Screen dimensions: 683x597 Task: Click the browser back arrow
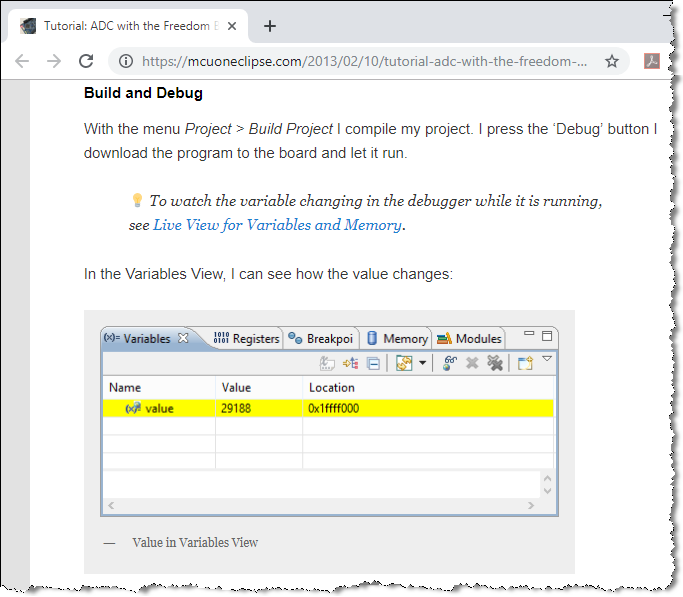(22, 61)
